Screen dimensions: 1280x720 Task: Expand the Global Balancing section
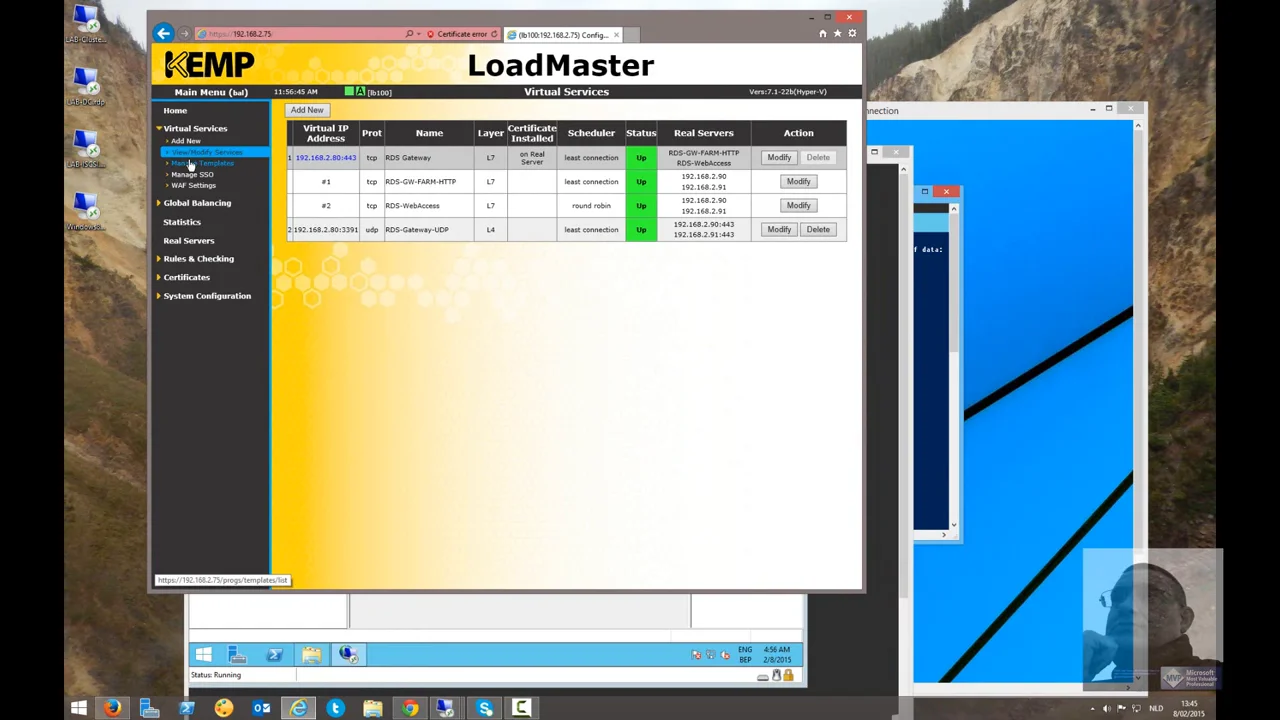[x=197, y=203]
